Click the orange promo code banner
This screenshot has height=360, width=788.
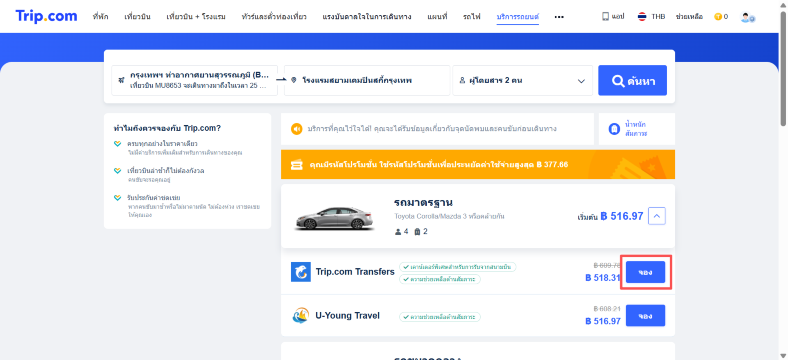[x=478, y=164]
